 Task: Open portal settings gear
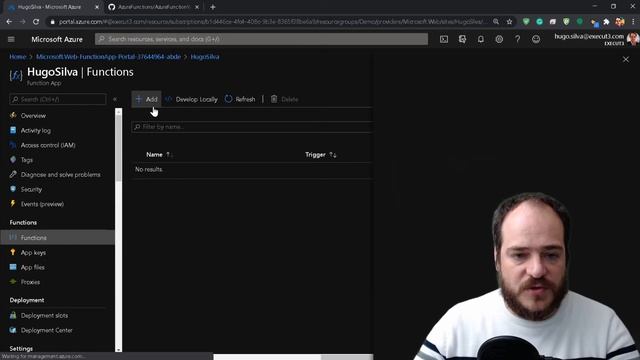point(499,39)
